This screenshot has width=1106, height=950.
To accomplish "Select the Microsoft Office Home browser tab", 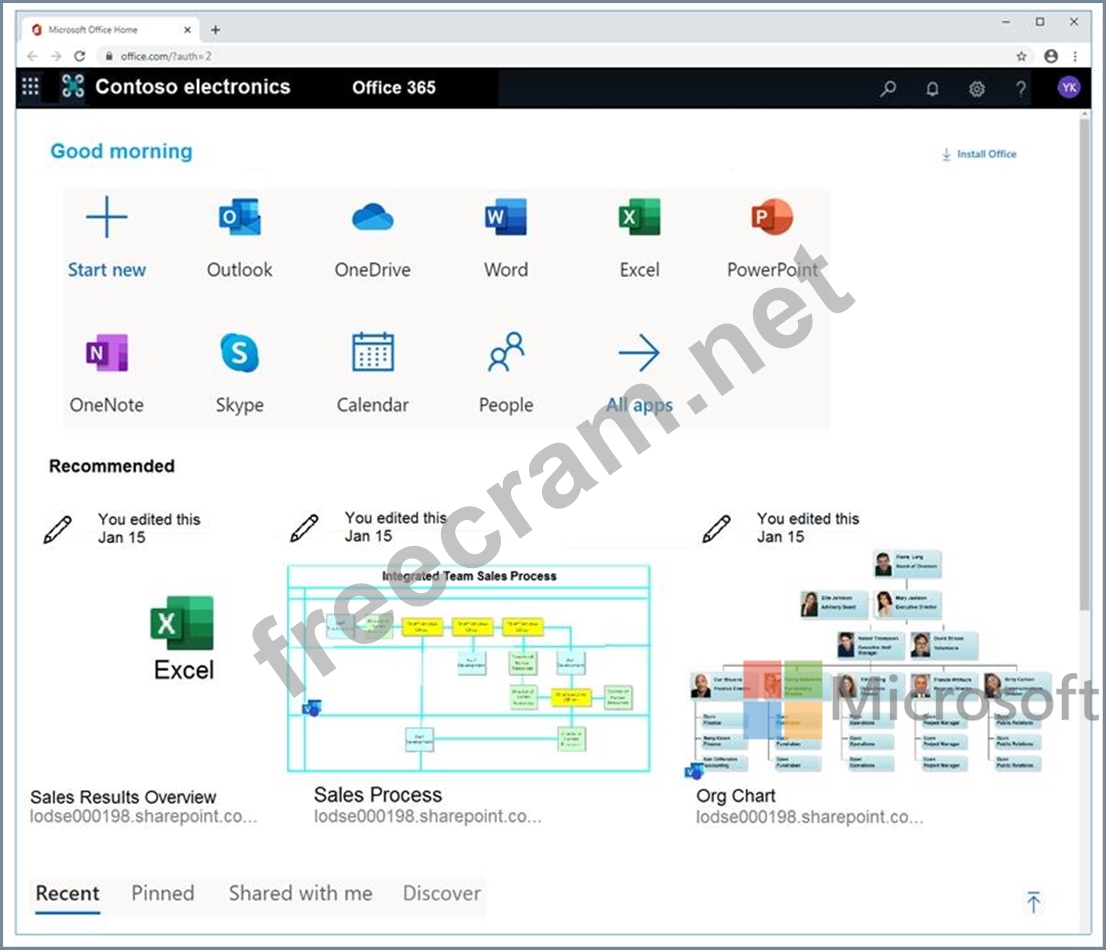I will 111,30.
